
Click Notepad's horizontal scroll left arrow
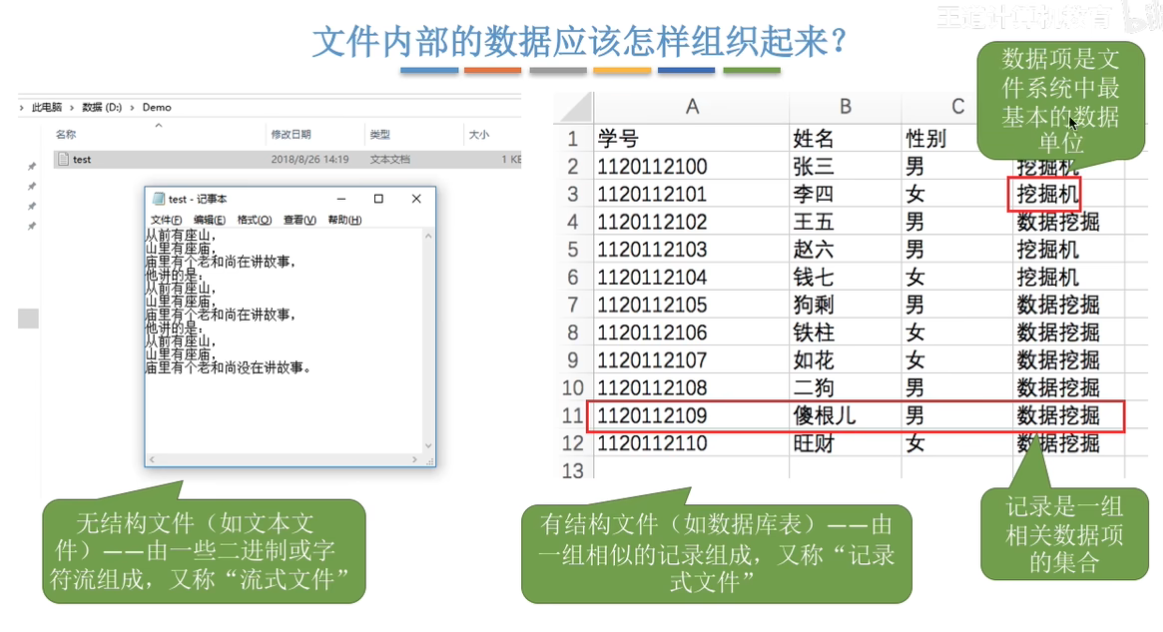point(151,459)
